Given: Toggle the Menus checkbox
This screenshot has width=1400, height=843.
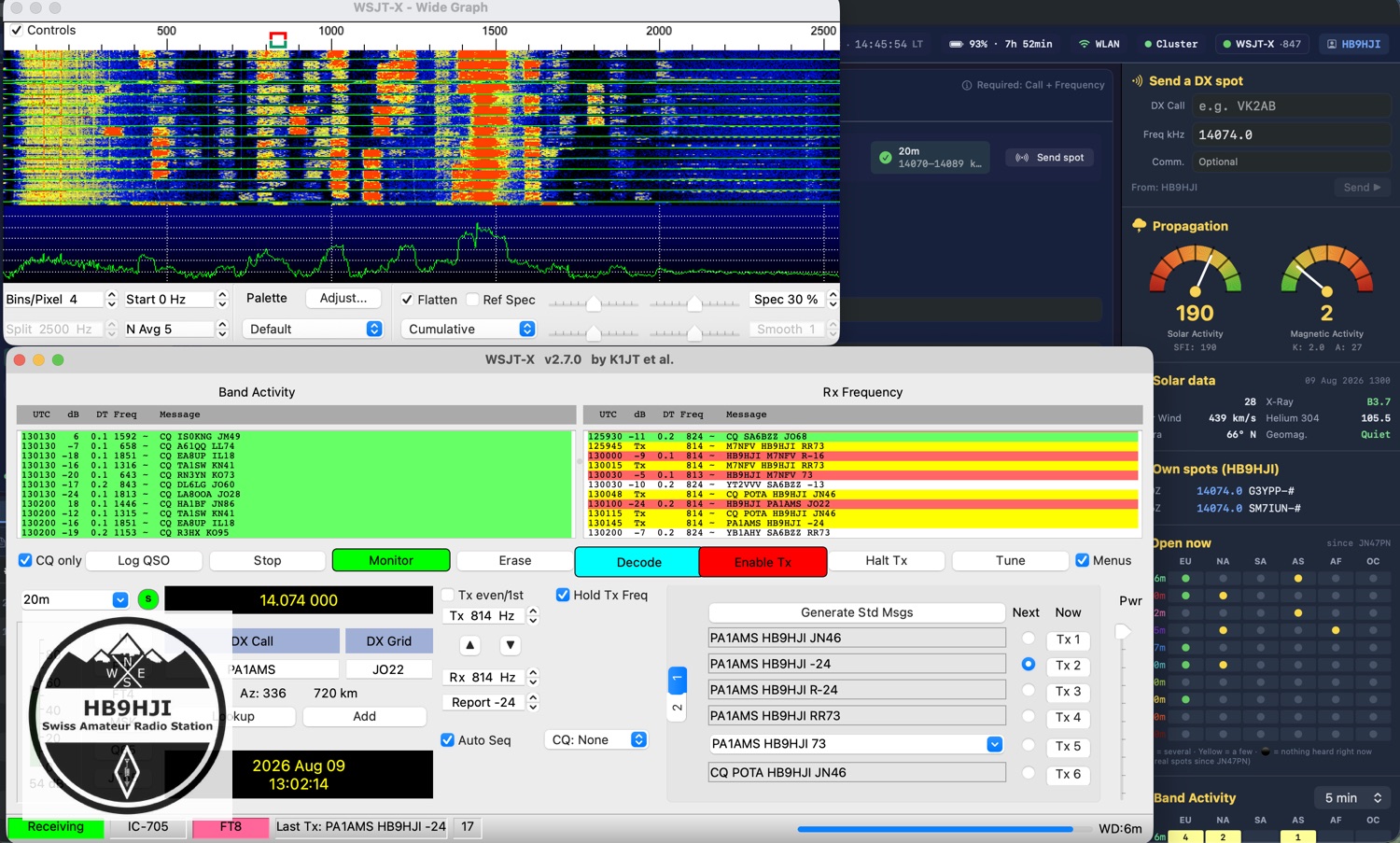Looking at the screenshot, I should (x=1082, y=560).
